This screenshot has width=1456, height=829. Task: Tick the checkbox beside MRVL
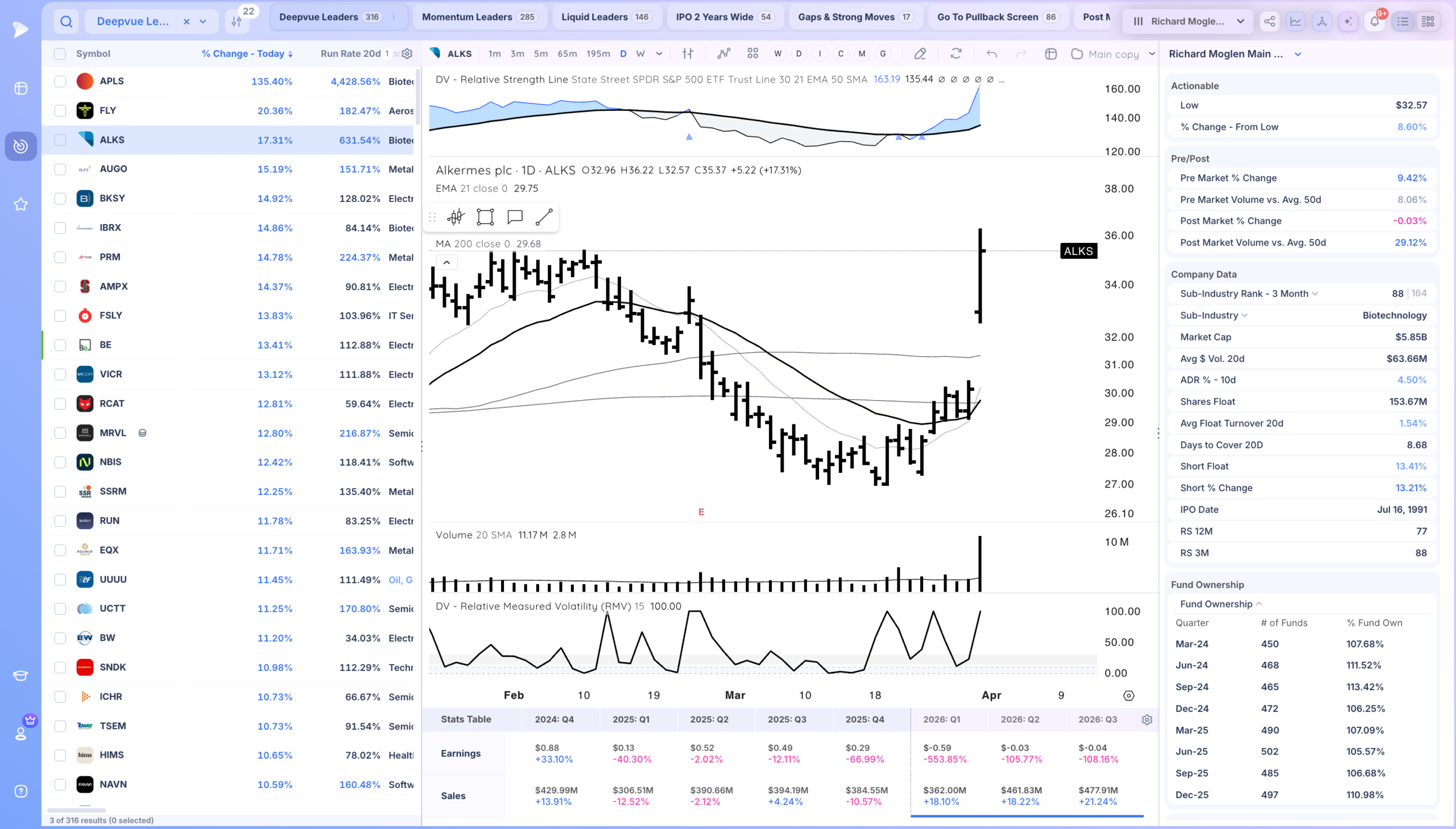pyautogui.click(x=60, y=434)
